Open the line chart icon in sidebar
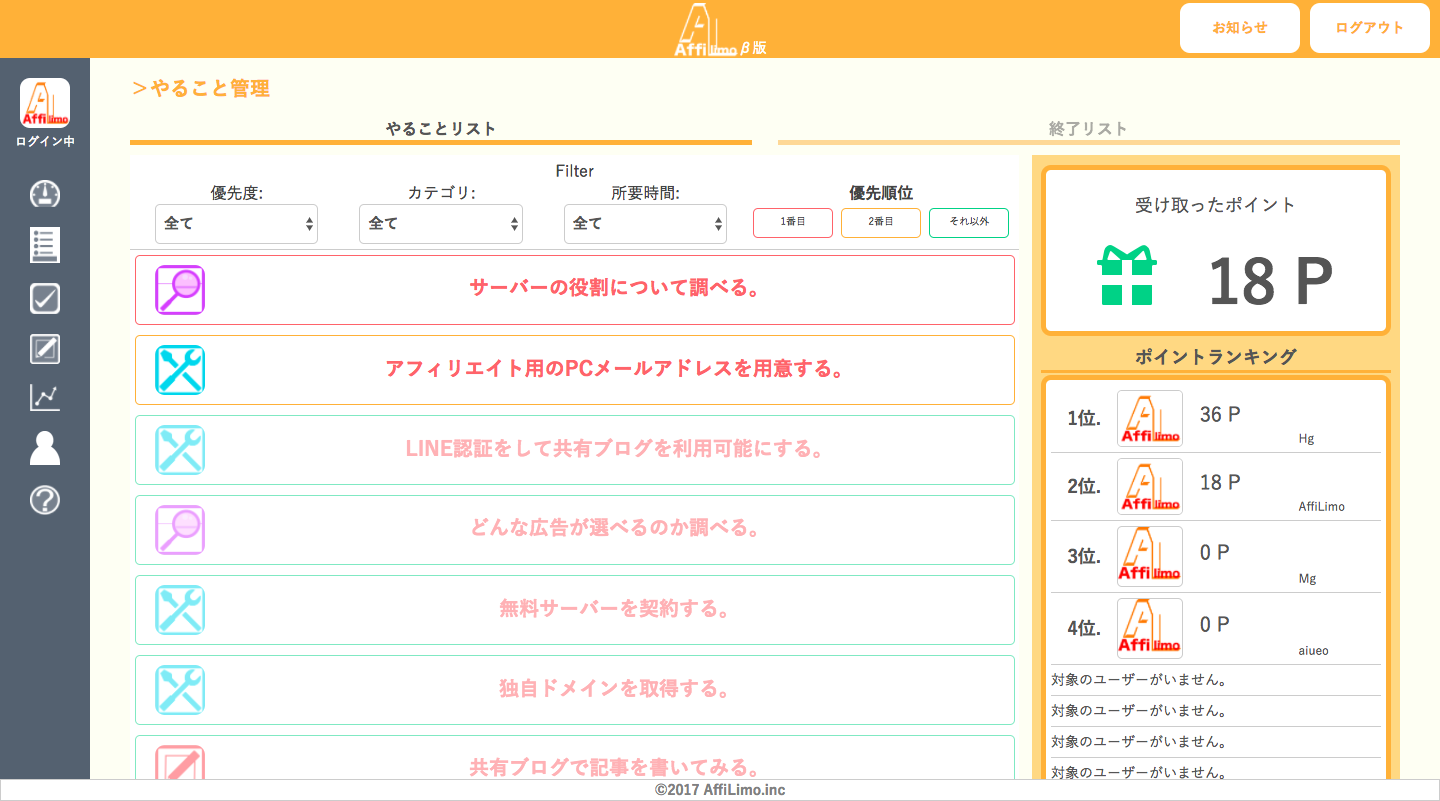 click(45, 398)
